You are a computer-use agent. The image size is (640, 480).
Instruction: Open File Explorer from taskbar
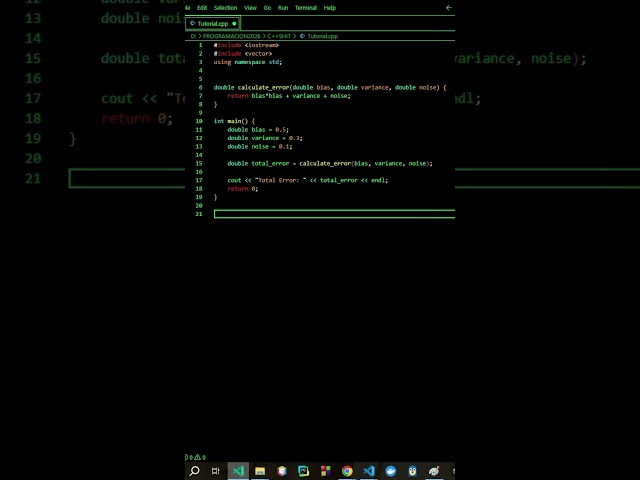pyautogui.click(x=260, y=471)
